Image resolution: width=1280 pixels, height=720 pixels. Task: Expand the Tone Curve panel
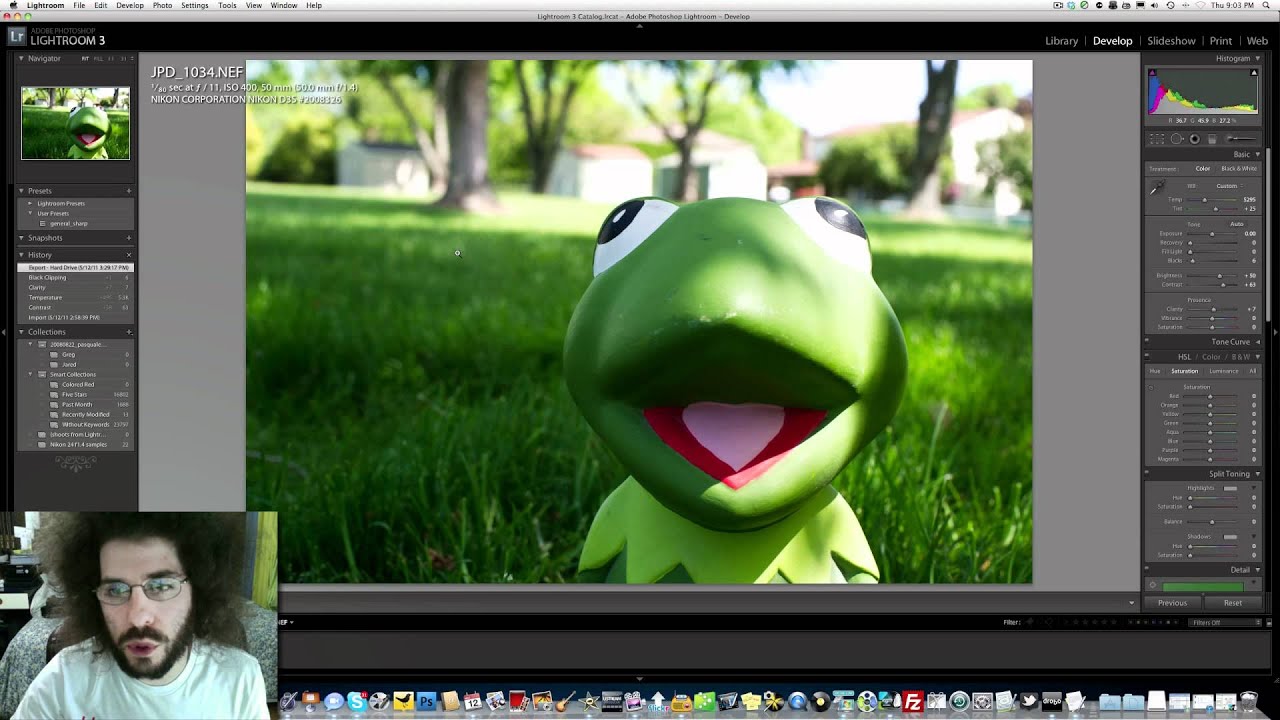pyautogui.click(x=1257, y=342)
